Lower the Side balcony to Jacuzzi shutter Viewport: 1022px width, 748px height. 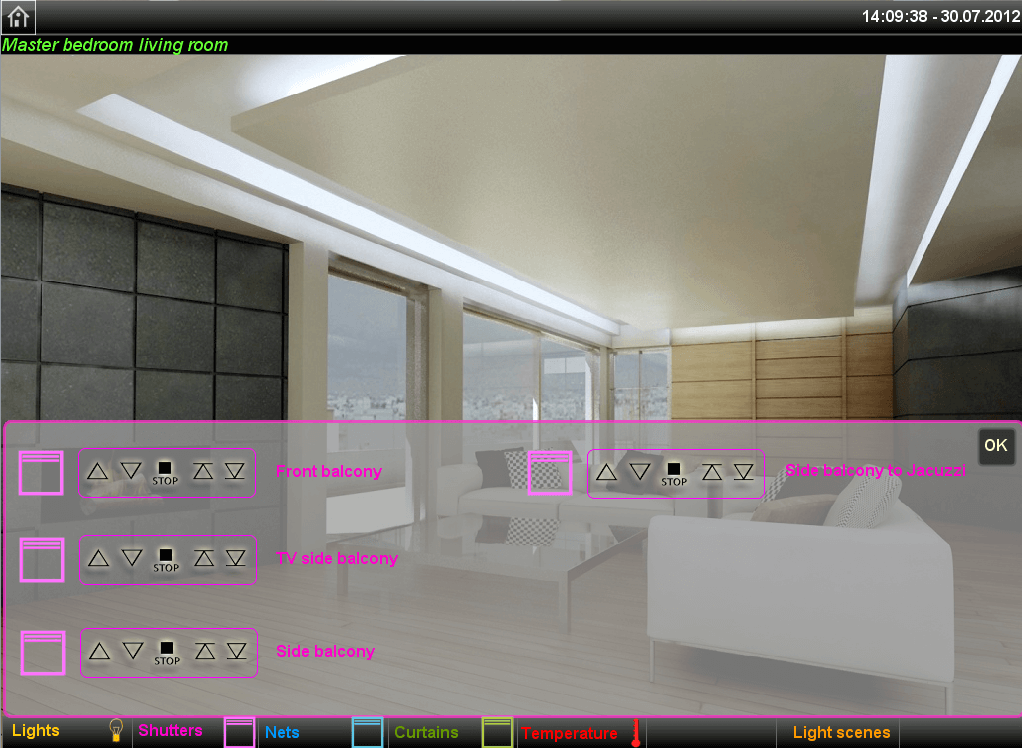(x=640, y=471)
